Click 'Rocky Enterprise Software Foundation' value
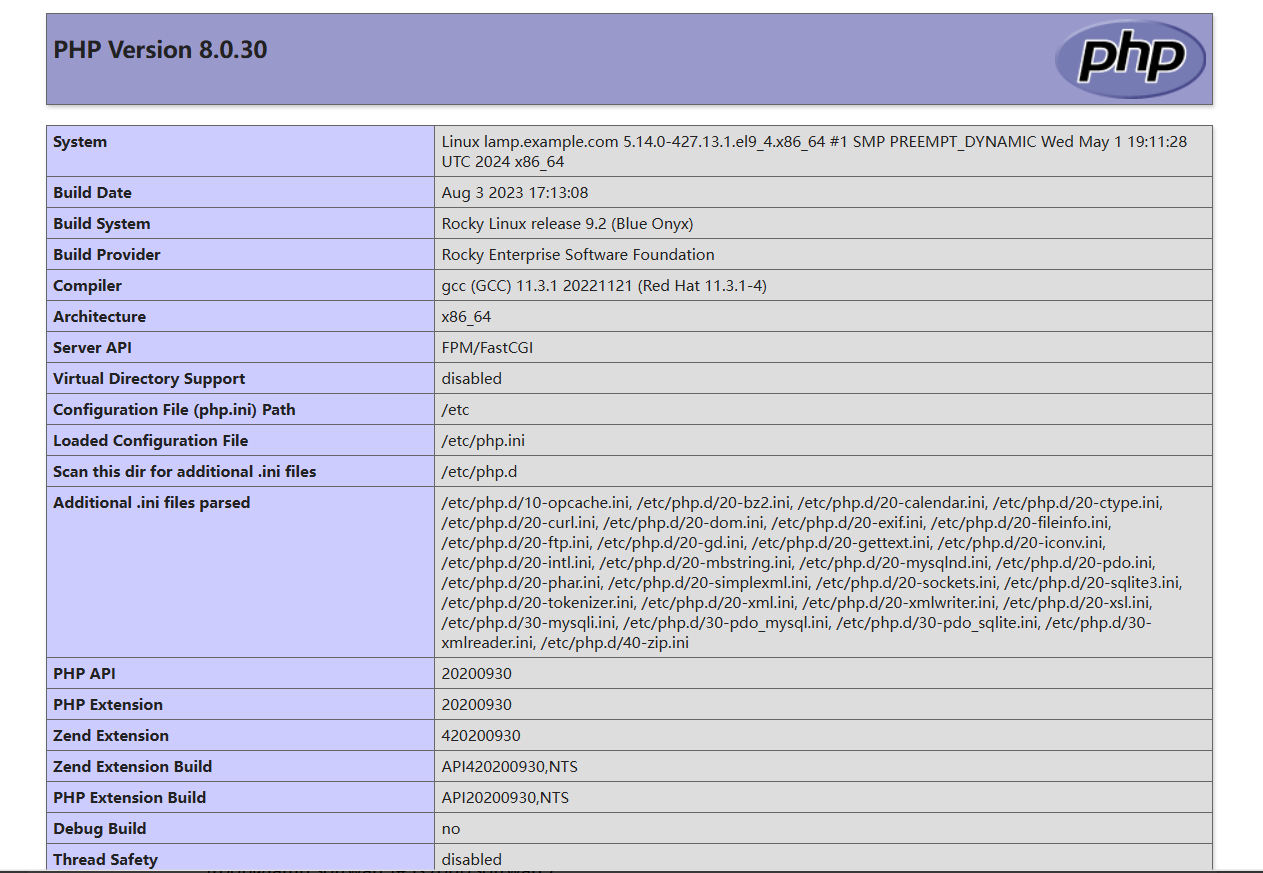This screenshot has width=1263, height=873. pyautogui.click(x=578, y=255)
